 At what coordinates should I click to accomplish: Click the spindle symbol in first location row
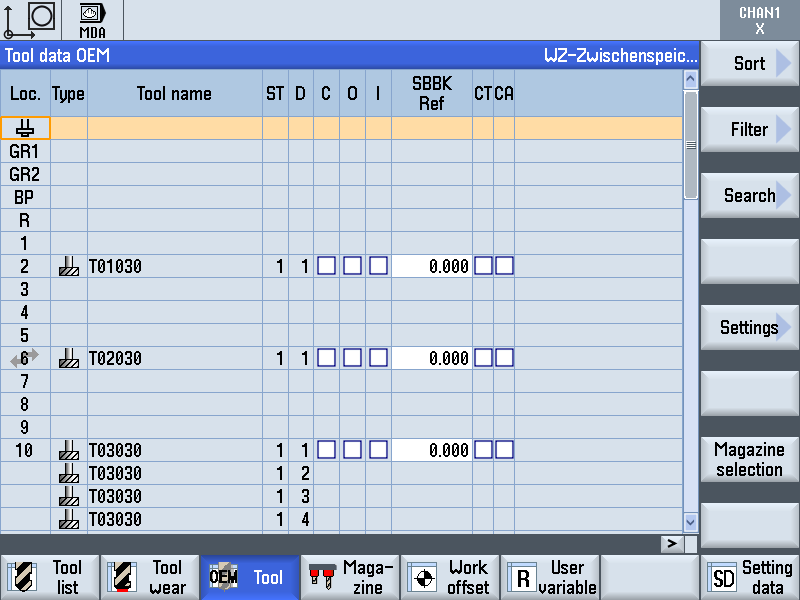(25, 128)
